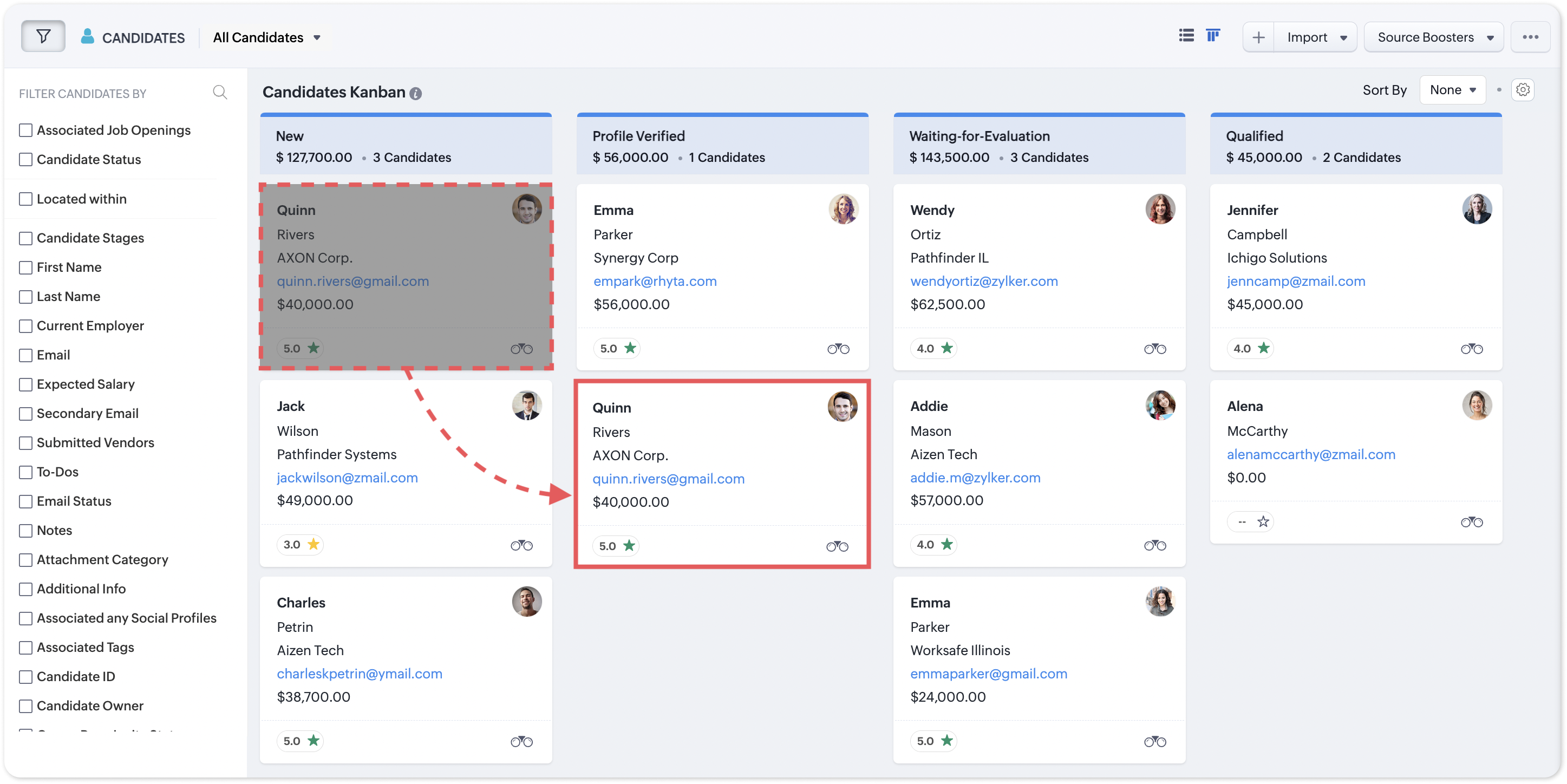Enable the Candidate Status filter checkbox

[25, 160]
